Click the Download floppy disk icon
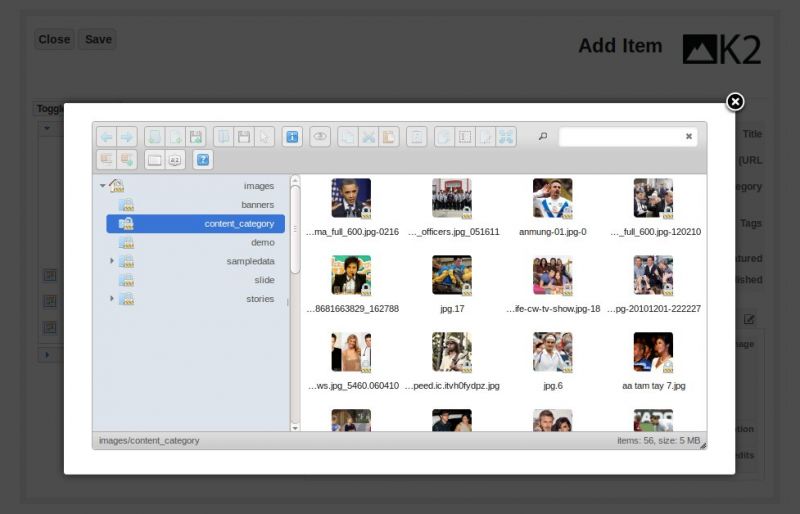The height and width of the screenshot is (514, 800). pyautogui.click(x=244, y=137)
